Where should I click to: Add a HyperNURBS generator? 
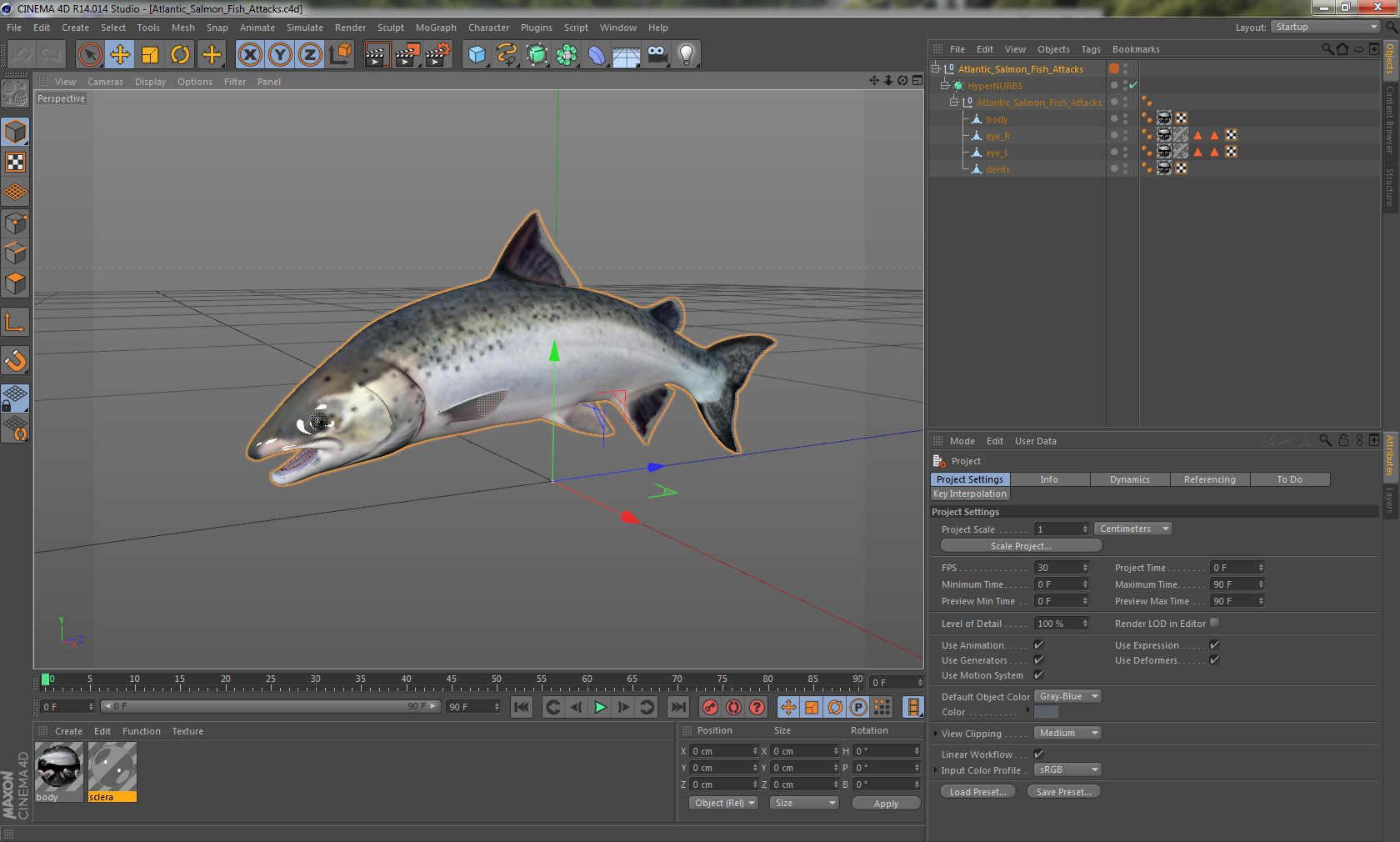pyautogui.click(x=537, y=55)
